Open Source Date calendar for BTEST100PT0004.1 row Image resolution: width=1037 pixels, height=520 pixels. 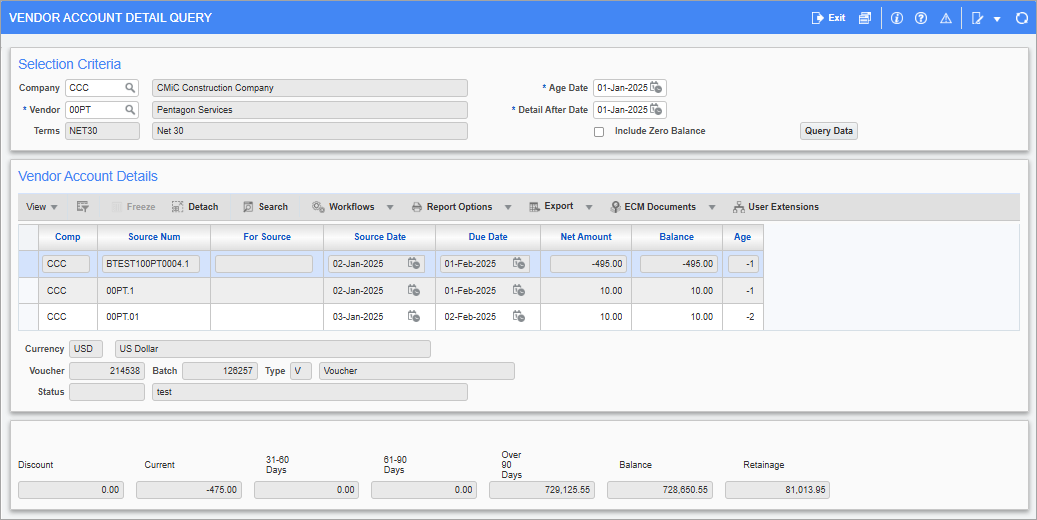pos(414,263)
